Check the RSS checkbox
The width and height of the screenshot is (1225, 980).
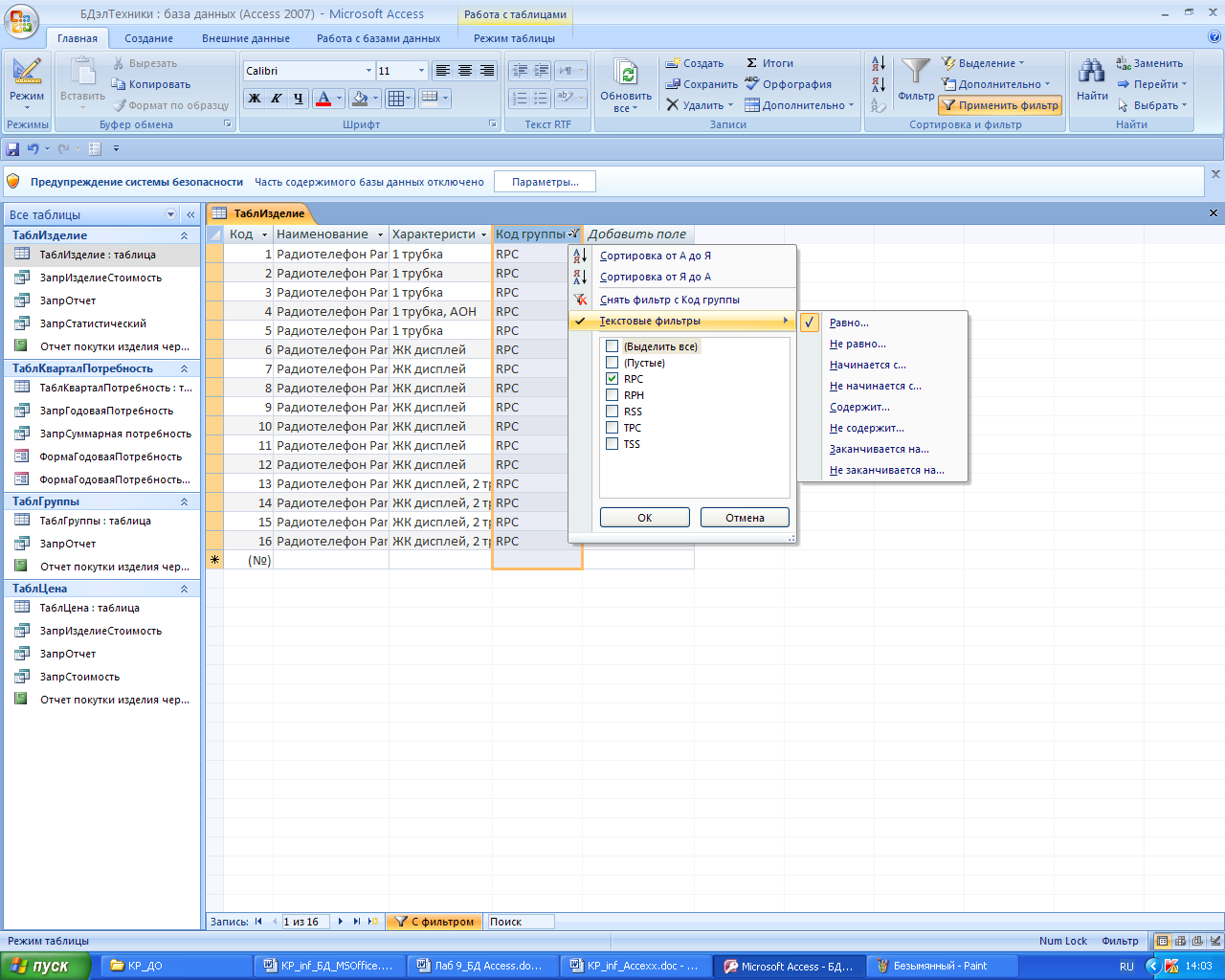point(612,412)
